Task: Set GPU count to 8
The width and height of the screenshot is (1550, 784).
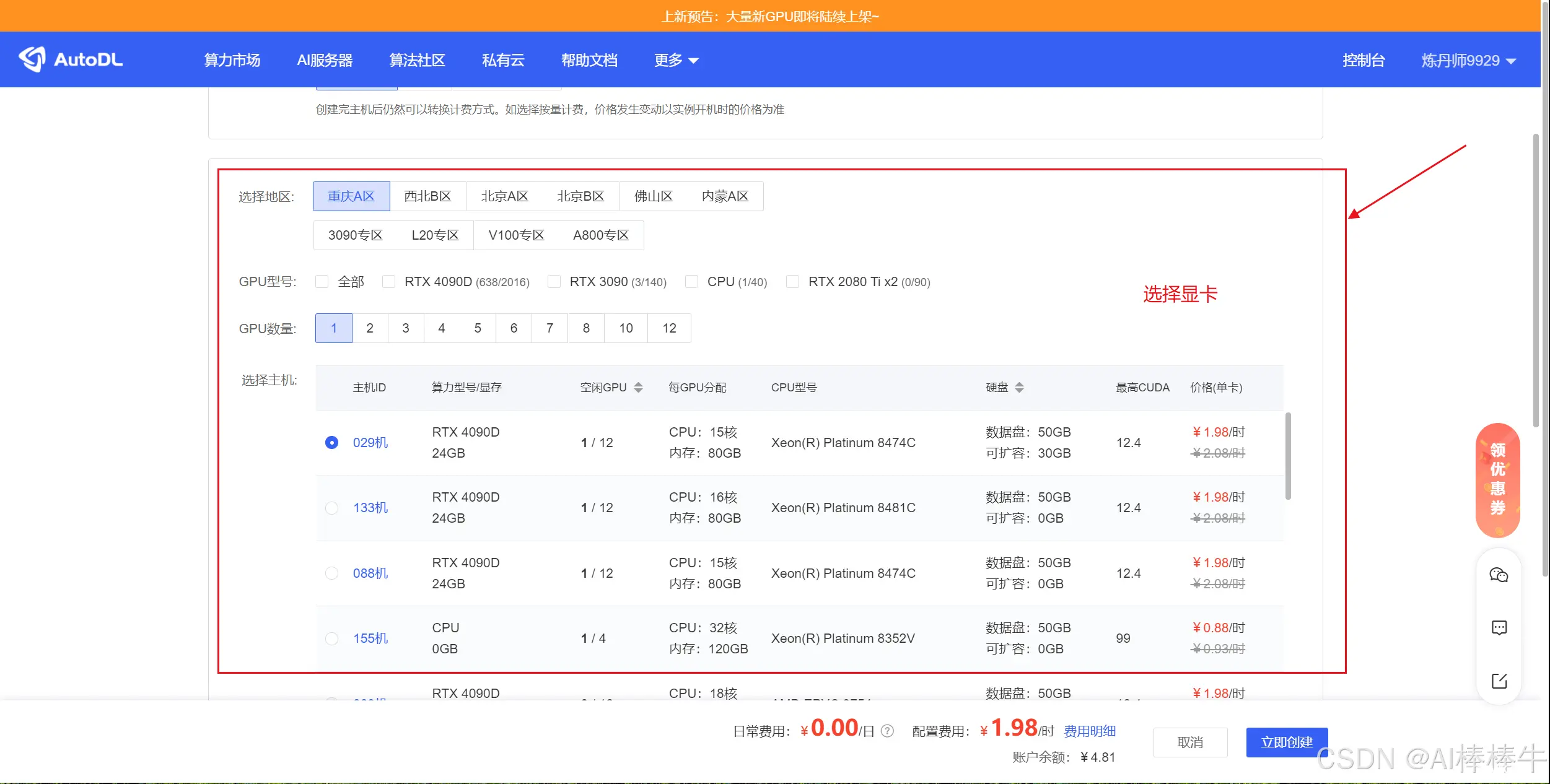Action: (x=586, y=328)
